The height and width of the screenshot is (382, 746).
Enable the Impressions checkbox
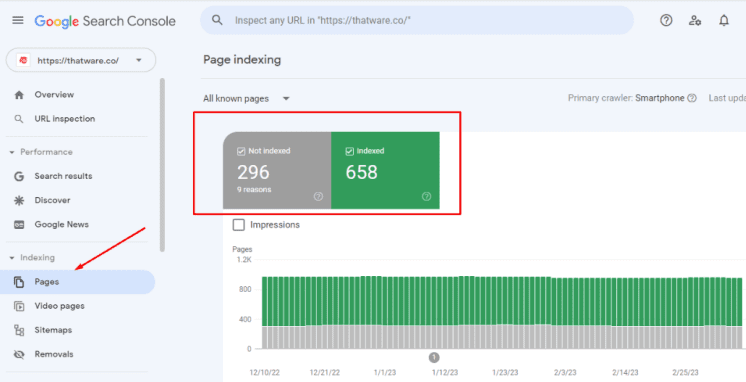point(238,225)
